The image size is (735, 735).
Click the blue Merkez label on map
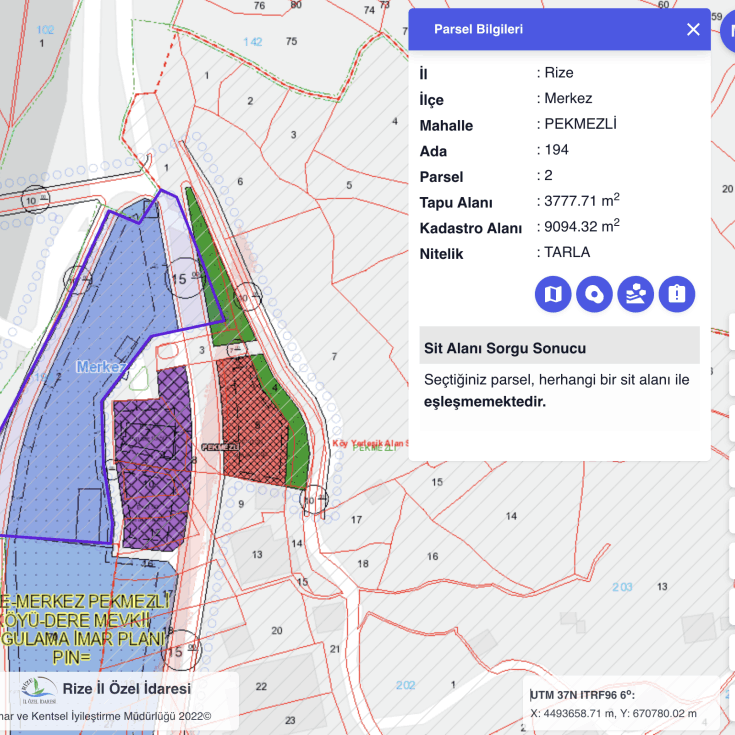coord(101,367)
